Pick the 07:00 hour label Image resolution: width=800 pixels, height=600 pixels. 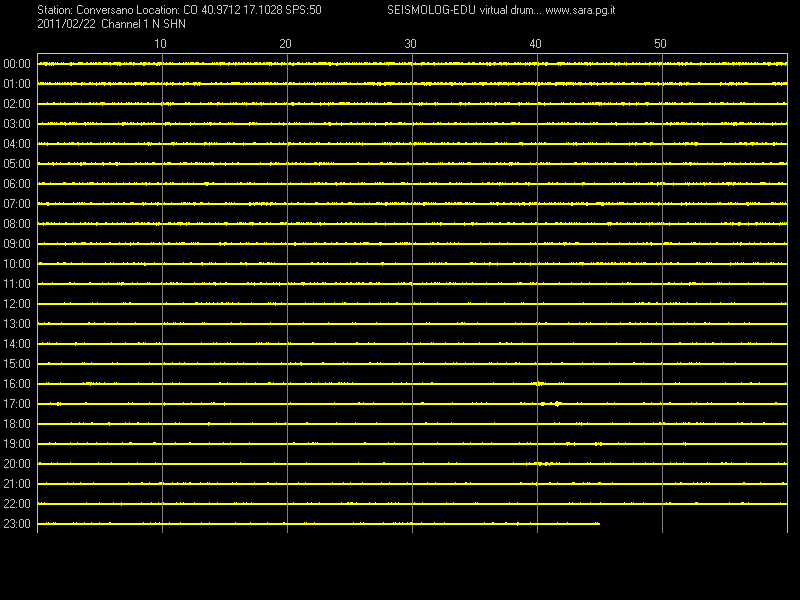click(x=17, y=204)
